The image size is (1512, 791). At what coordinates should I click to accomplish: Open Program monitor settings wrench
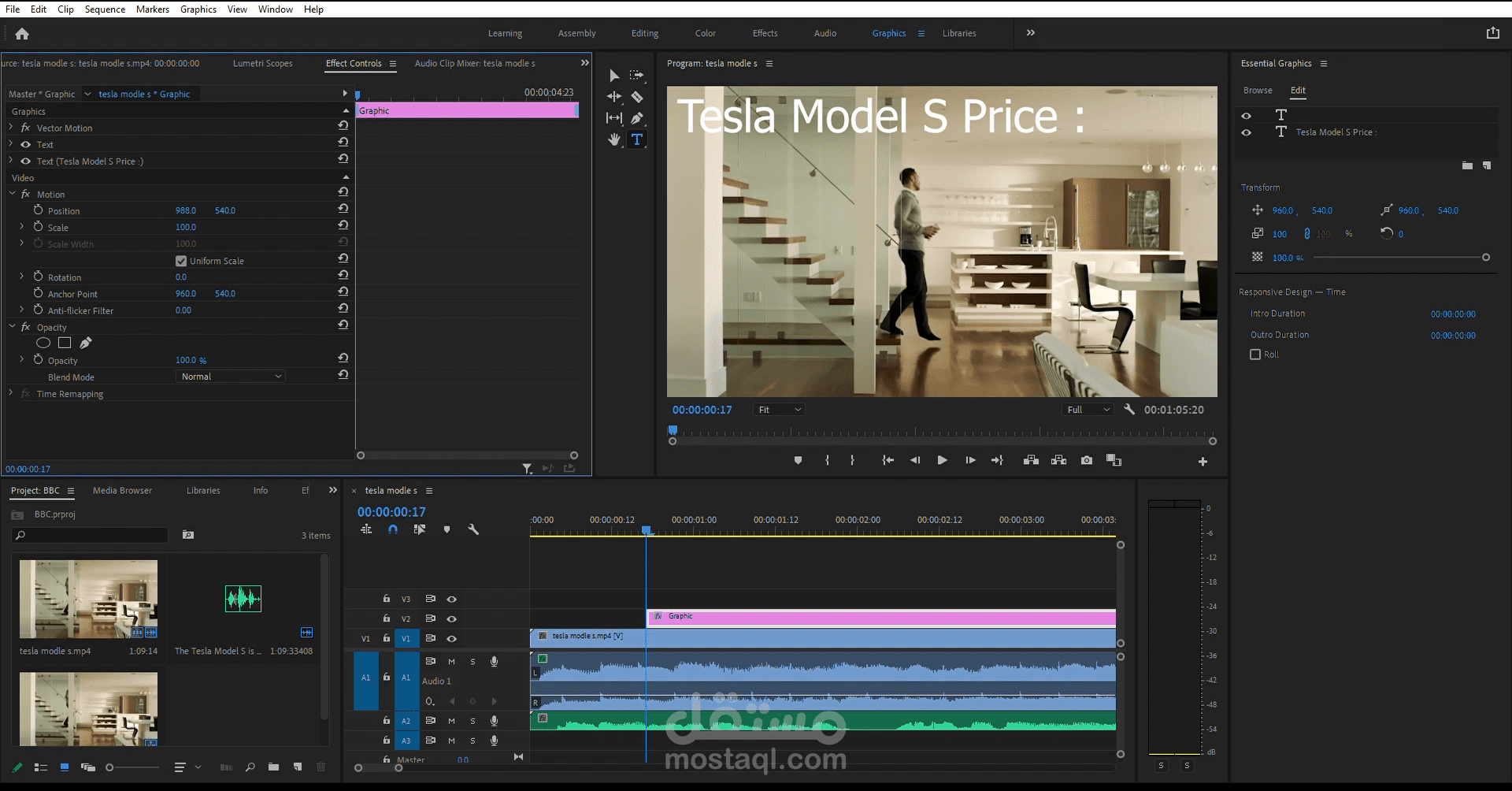coord(1129,410)
